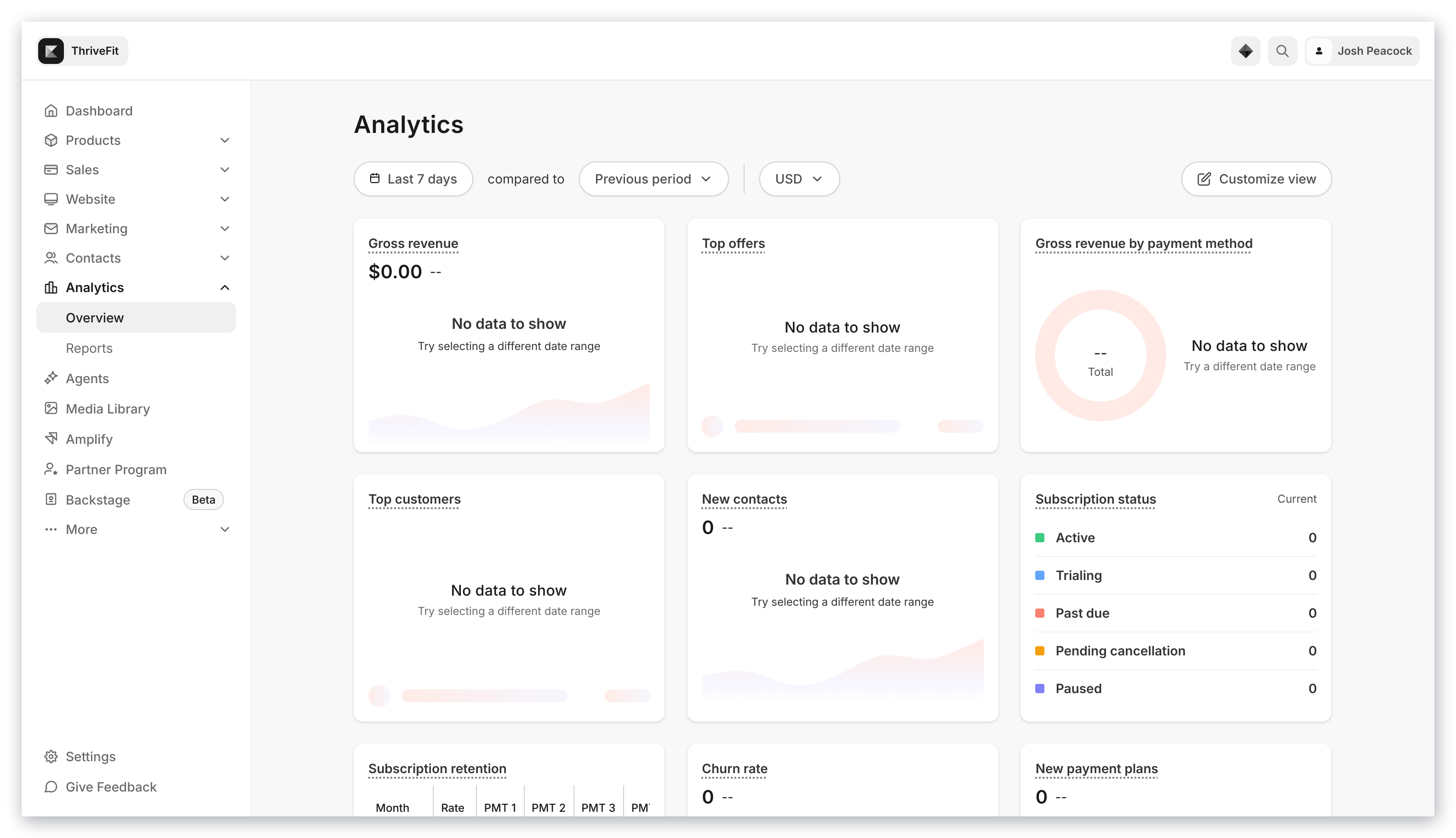Click the Dashboard home icon
This screenshot has height=838, width=1456.
pos(51,110)
